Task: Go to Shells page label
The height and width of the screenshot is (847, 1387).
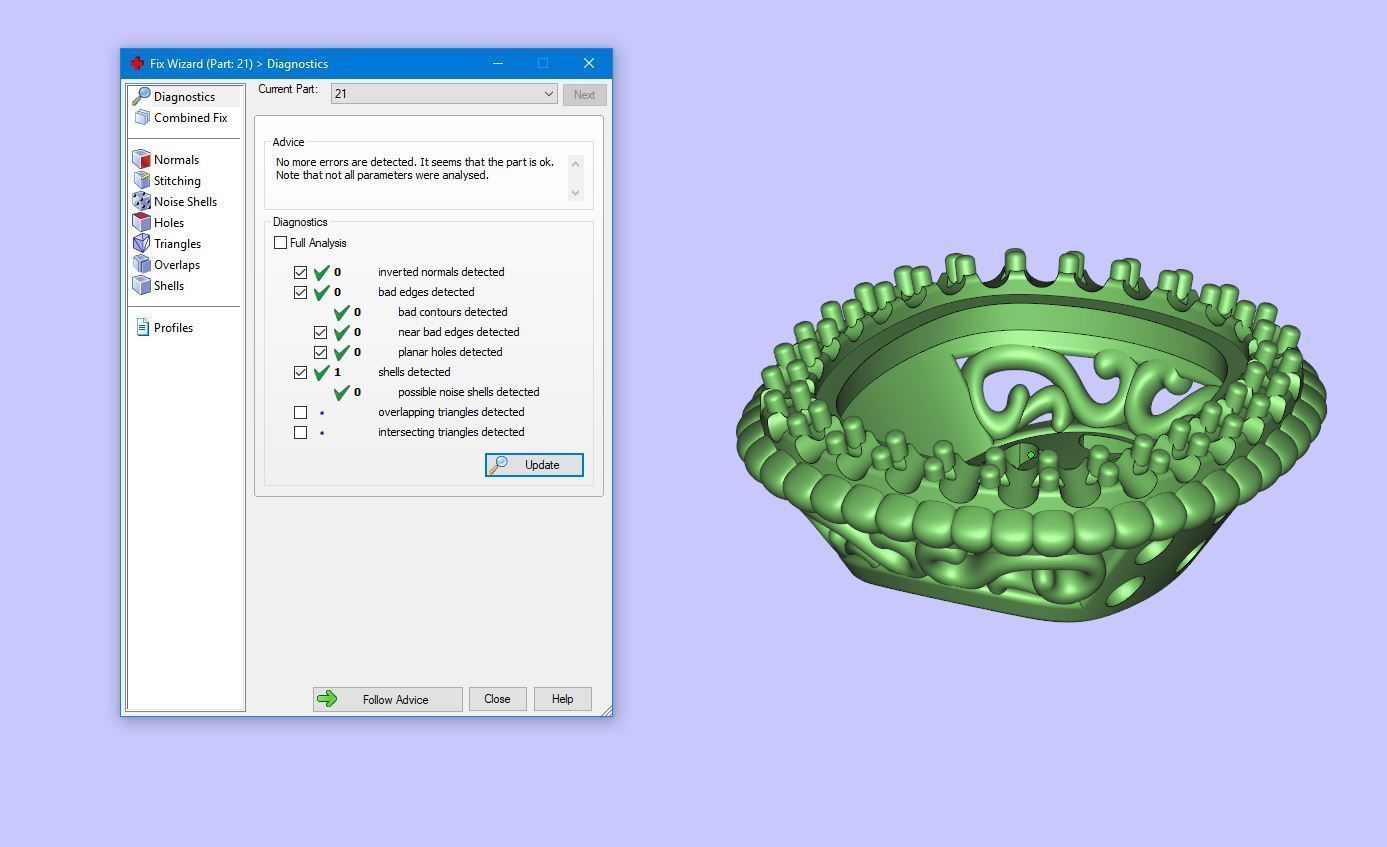Action: pos(169,286)
